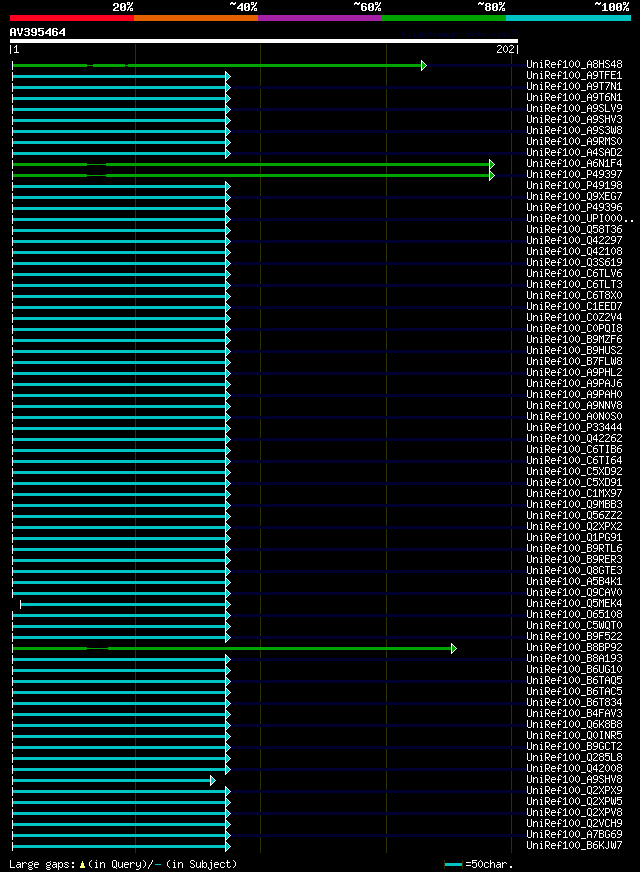Click the UniRef100_B7FLW8 hit name
Screen dimensions: 640x872
574,361
